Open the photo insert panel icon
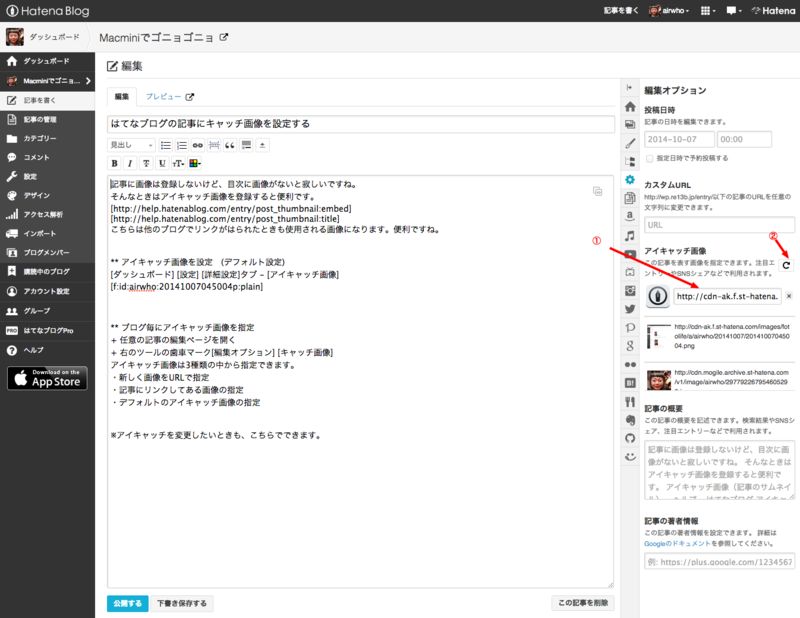The image size is (800, 618). point(630,125)
